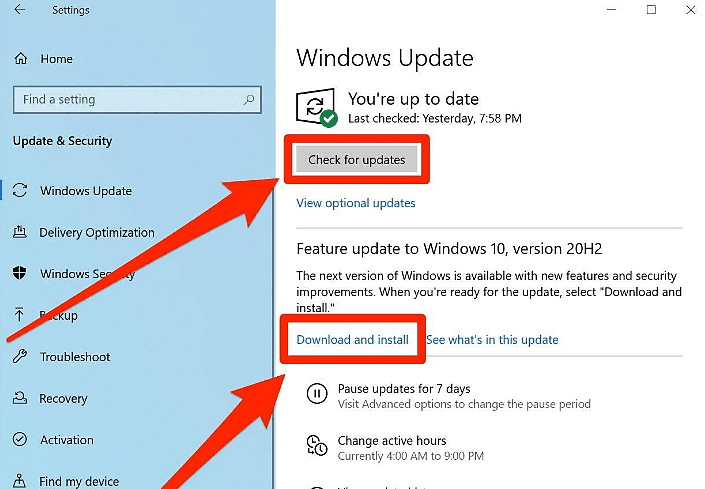Open the Troubleshoot section
705x489 pixels.
75,357
